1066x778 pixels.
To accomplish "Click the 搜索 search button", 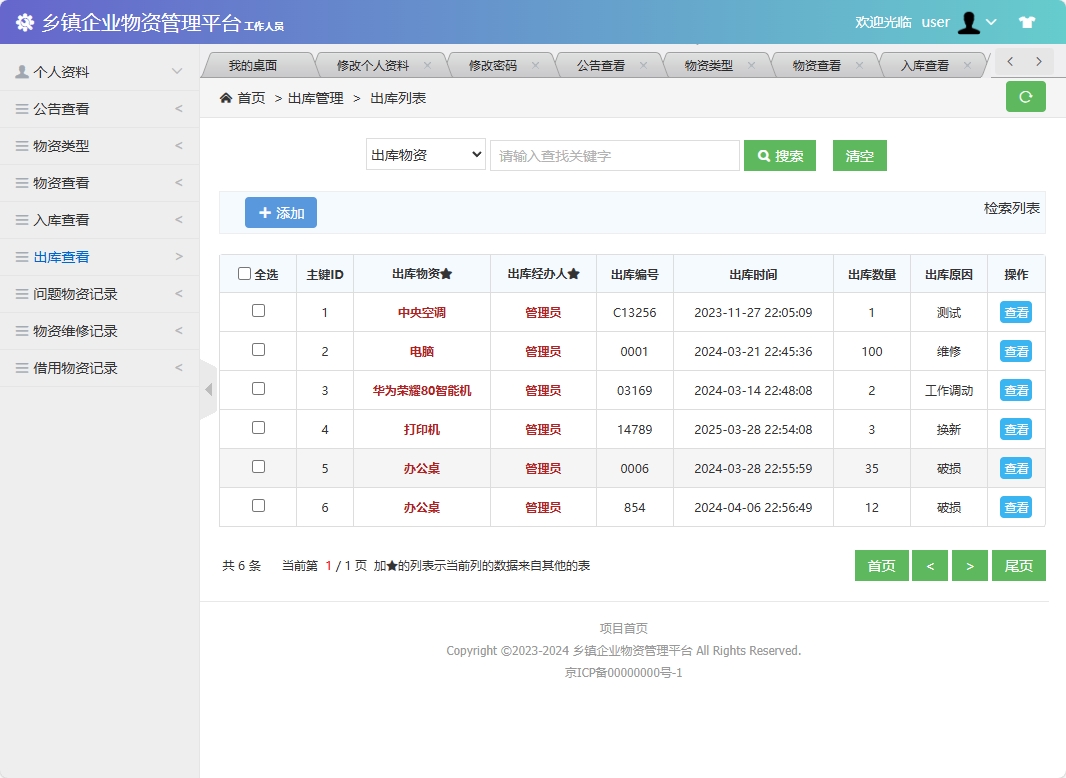I will click(780, 155).
